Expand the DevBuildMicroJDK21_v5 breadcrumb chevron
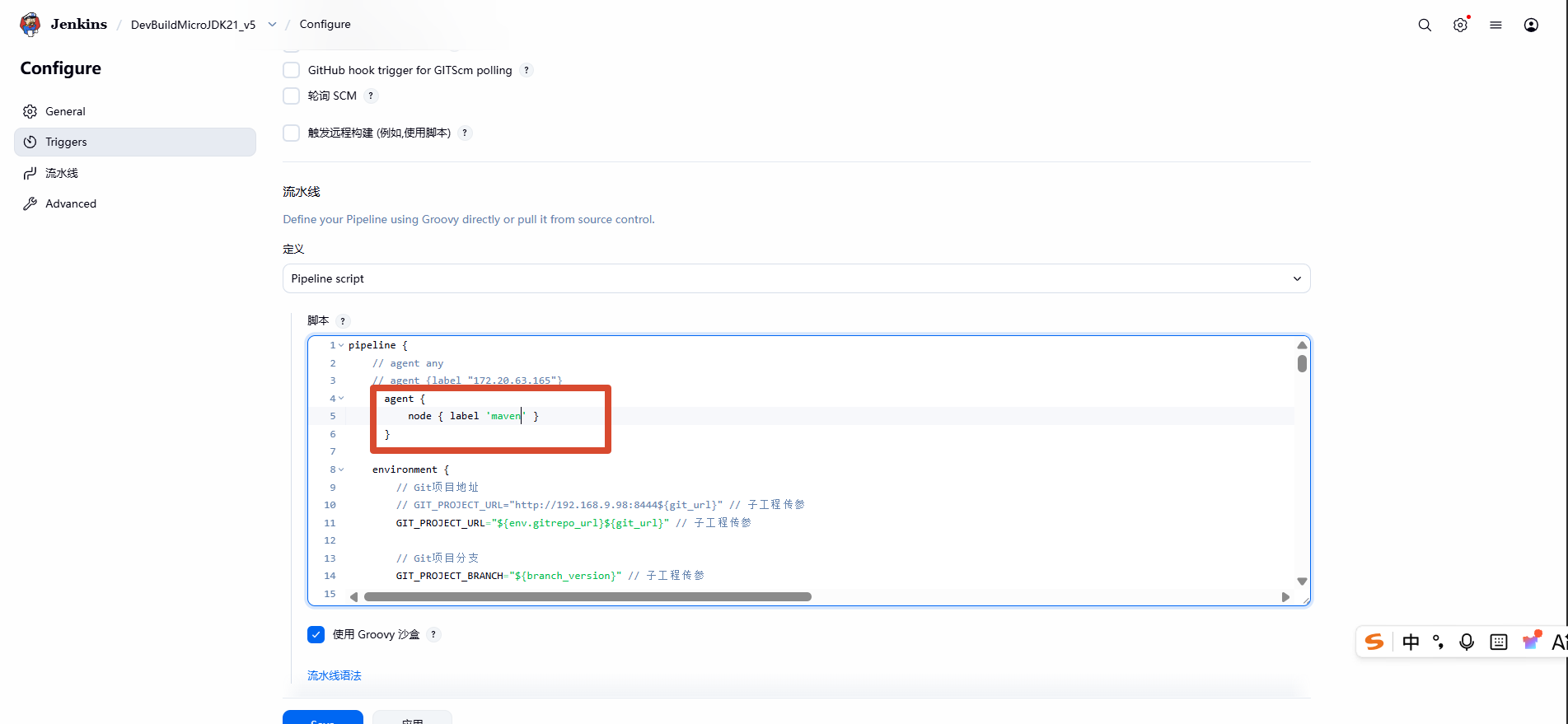Image resolution: width=1568 pixels, height=724 pixels. coord(272,25)
